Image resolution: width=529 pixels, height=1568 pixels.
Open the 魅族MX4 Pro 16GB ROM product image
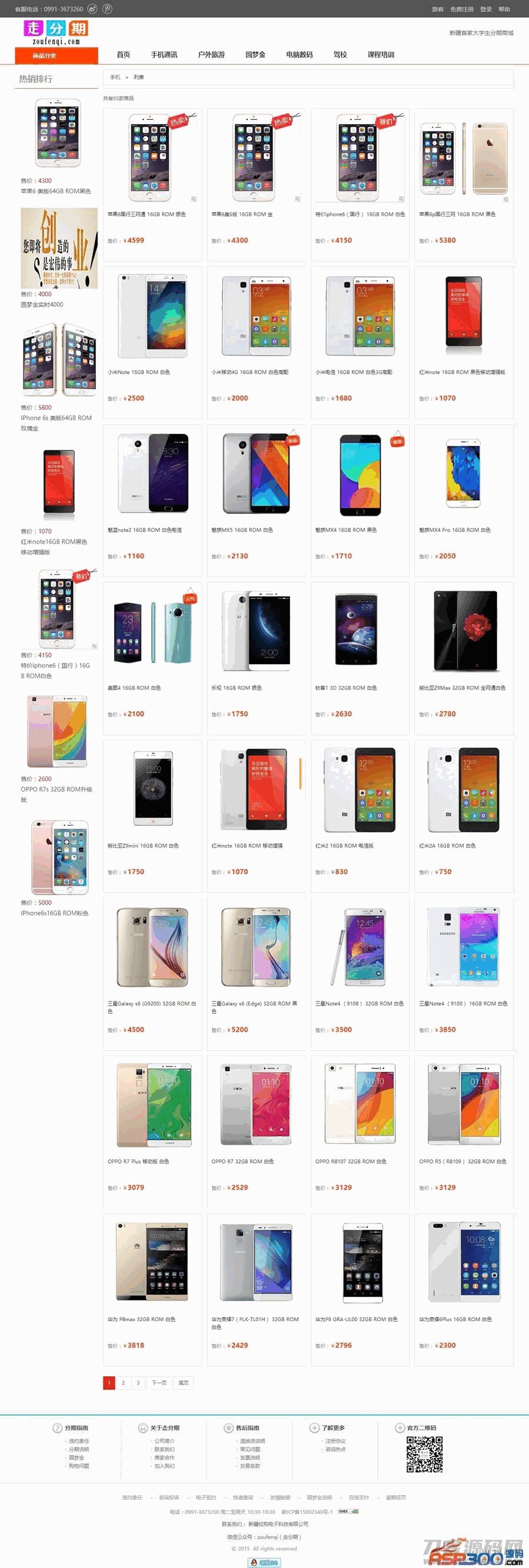coord(463,473)
